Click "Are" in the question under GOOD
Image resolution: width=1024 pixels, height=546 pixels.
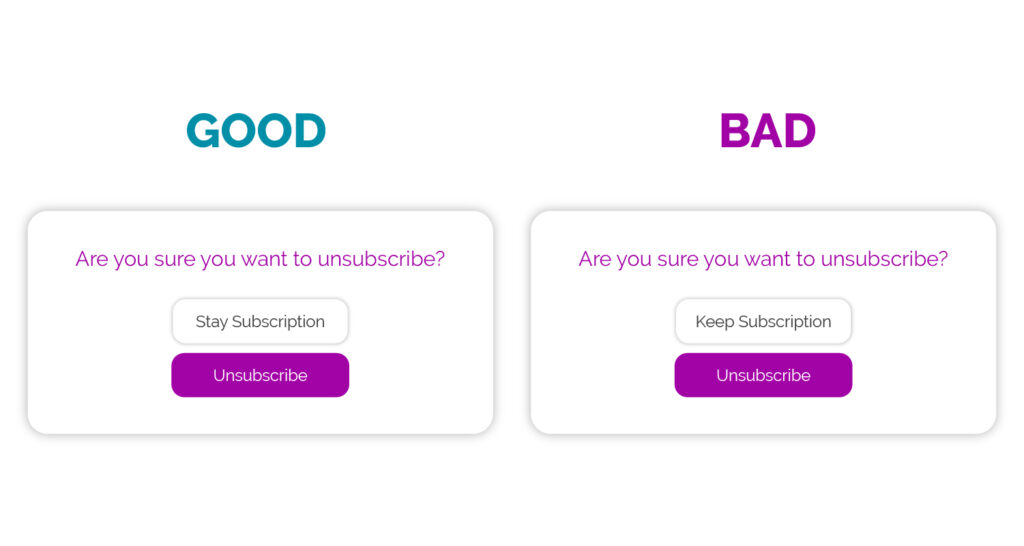91,260
